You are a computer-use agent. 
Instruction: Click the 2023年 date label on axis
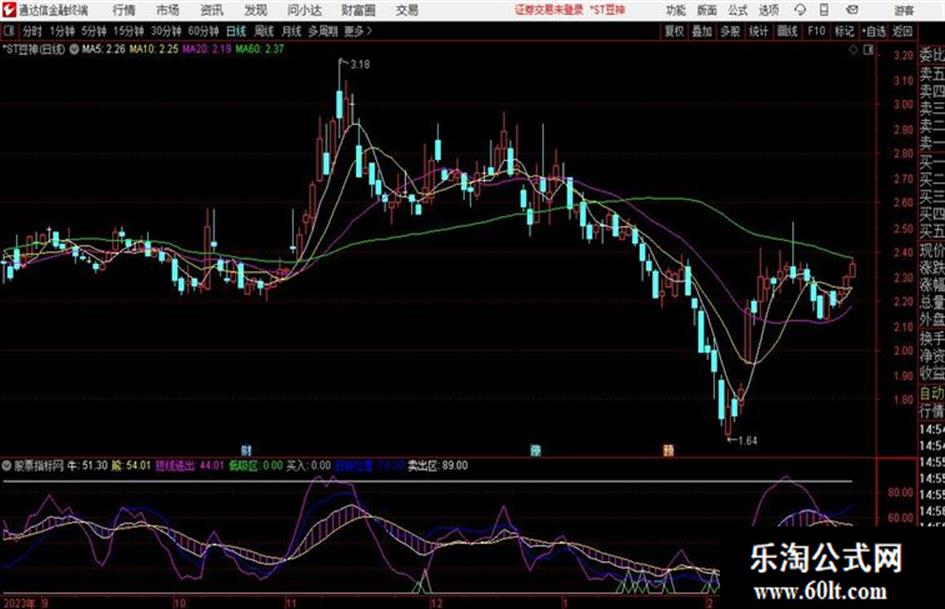pos(19,603)
